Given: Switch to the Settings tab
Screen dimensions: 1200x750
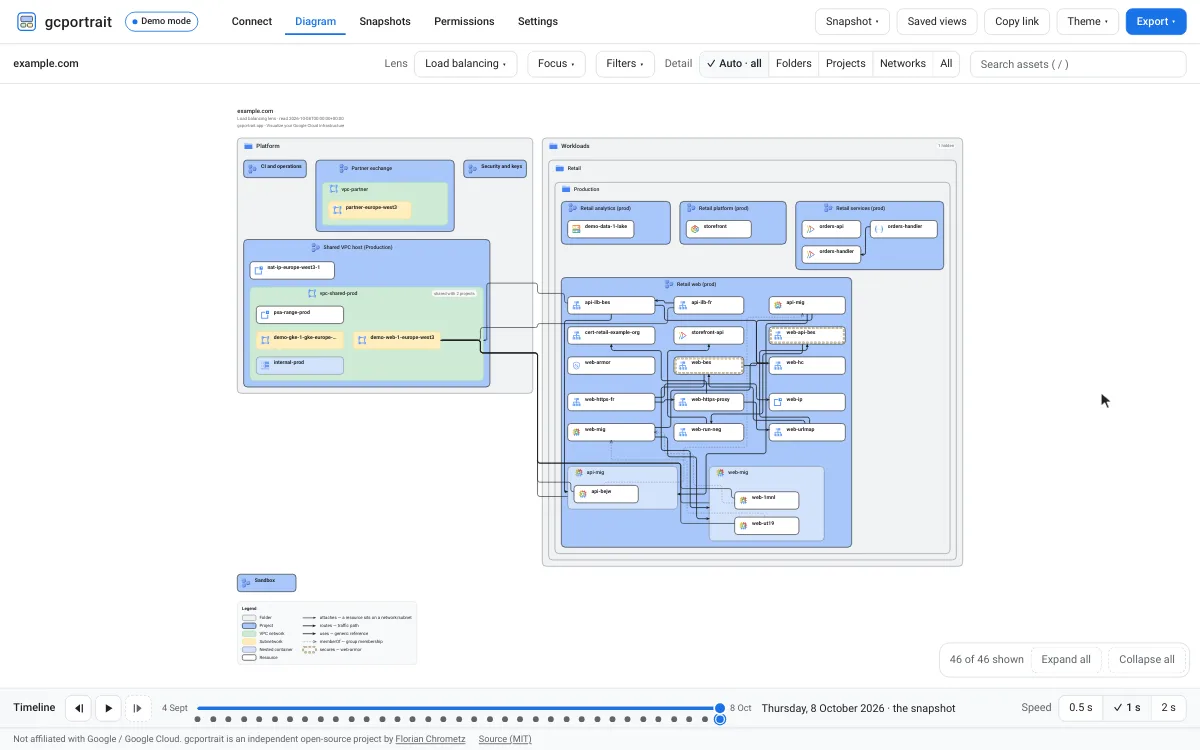Looking at the screenshot, I should (x=538, y=22).
